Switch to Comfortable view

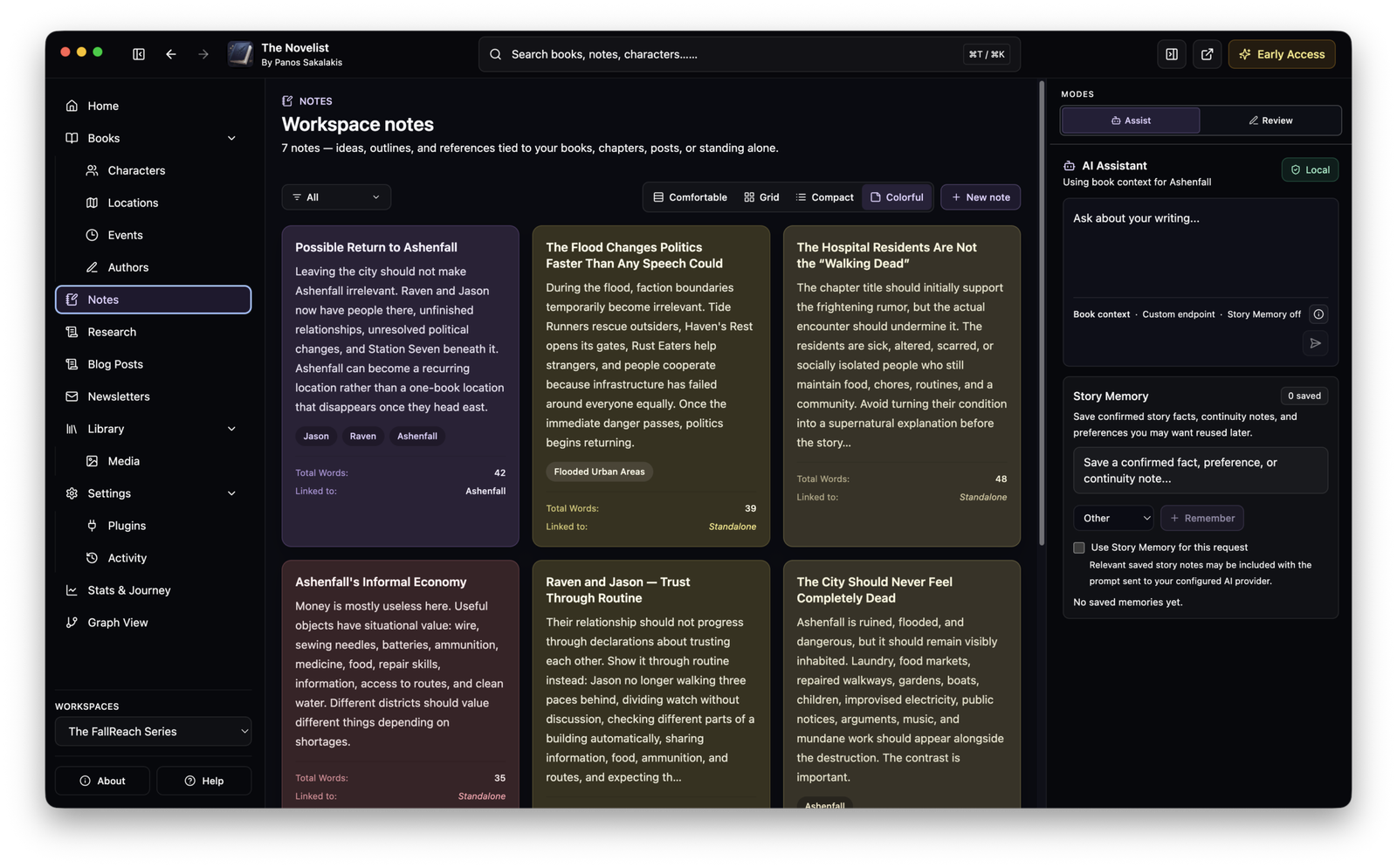690,197
